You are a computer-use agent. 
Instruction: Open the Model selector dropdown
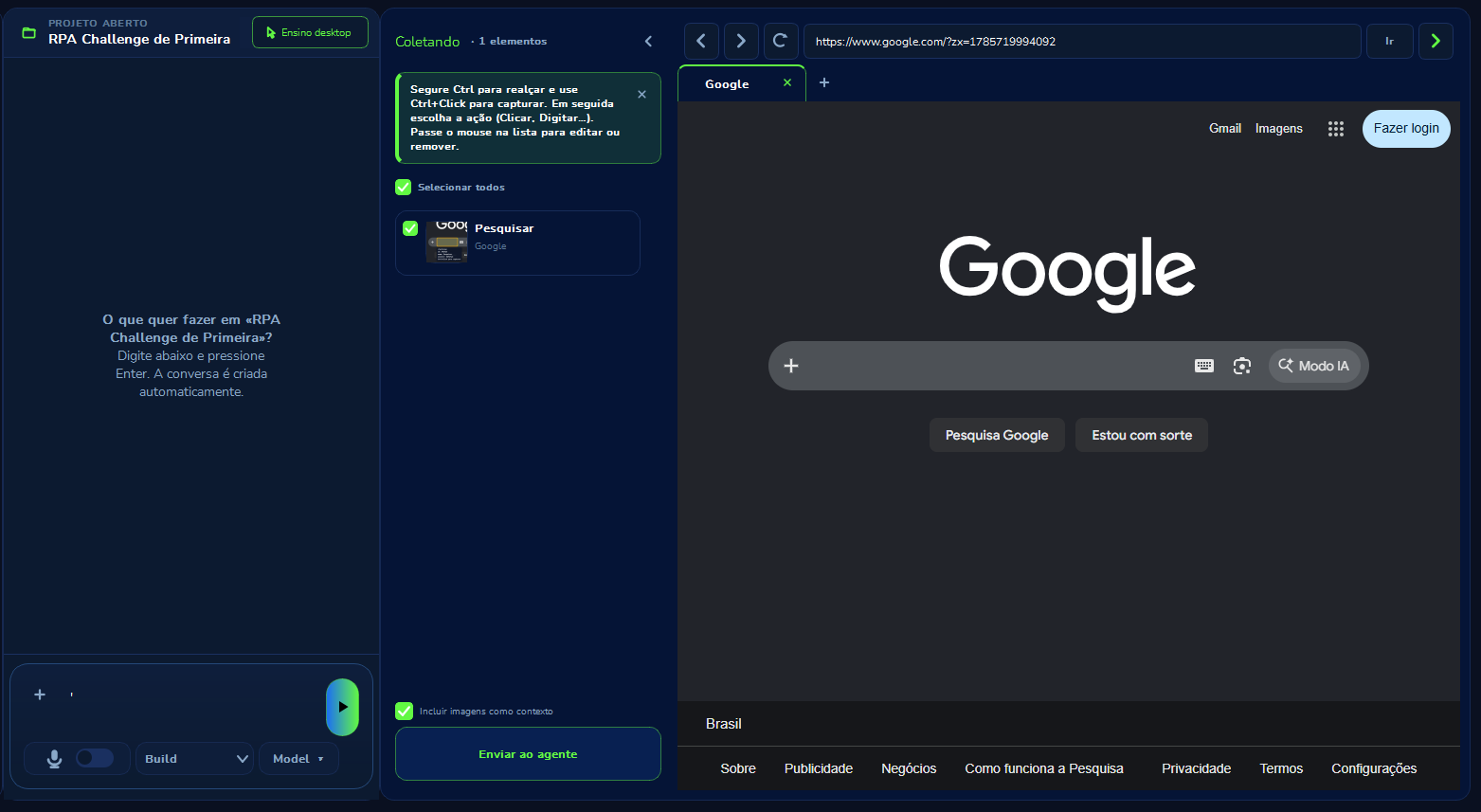click(x=298, y=759)
